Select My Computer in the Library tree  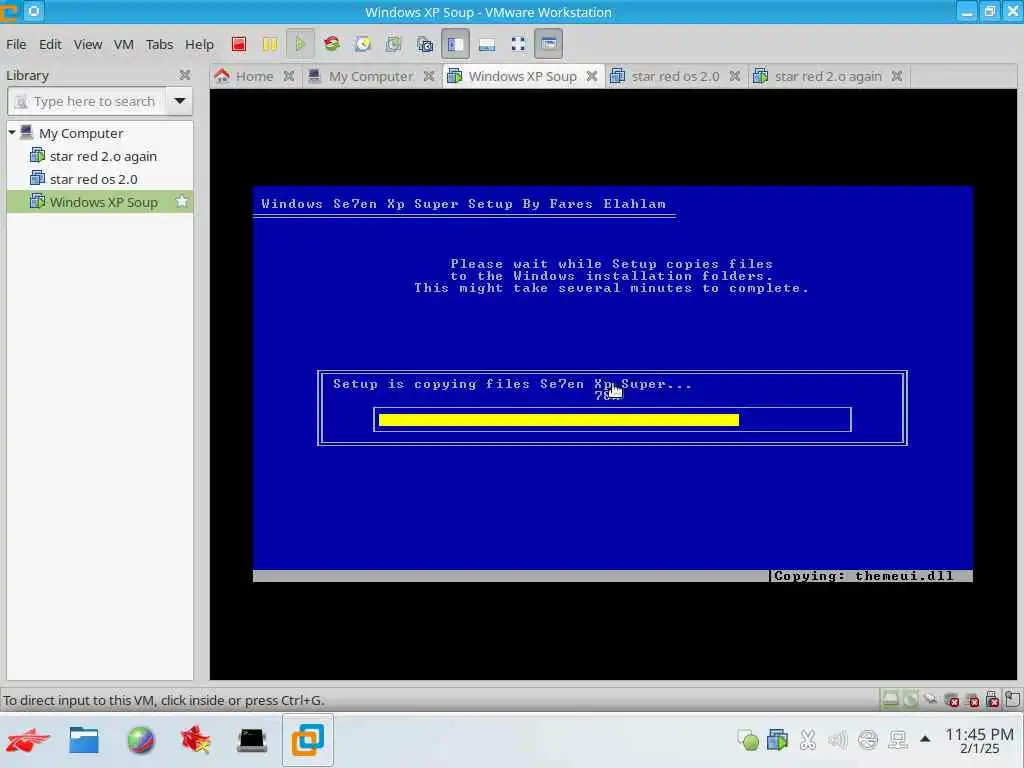pos(81,133)
